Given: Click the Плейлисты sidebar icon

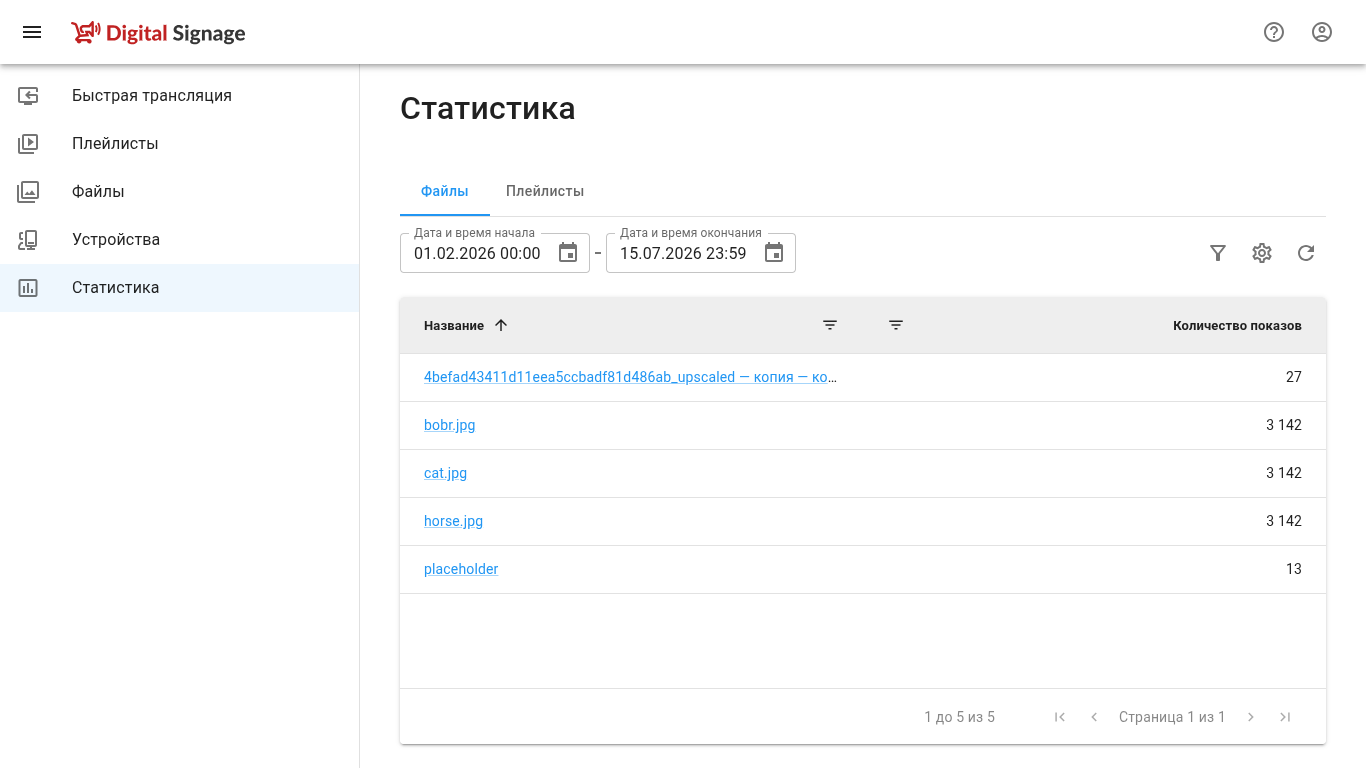Looking at the screenshot, I should [x=28, y=144].
